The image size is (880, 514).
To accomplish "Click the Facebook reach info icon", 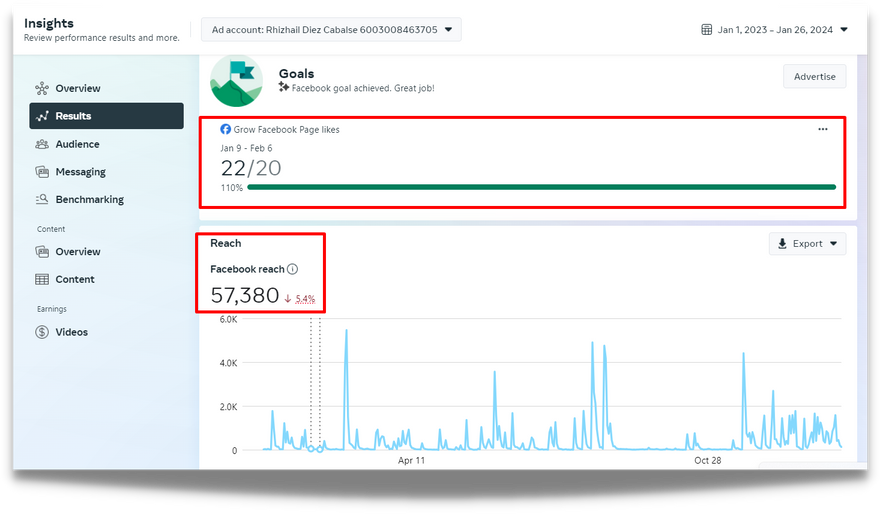I will (292, 269).
